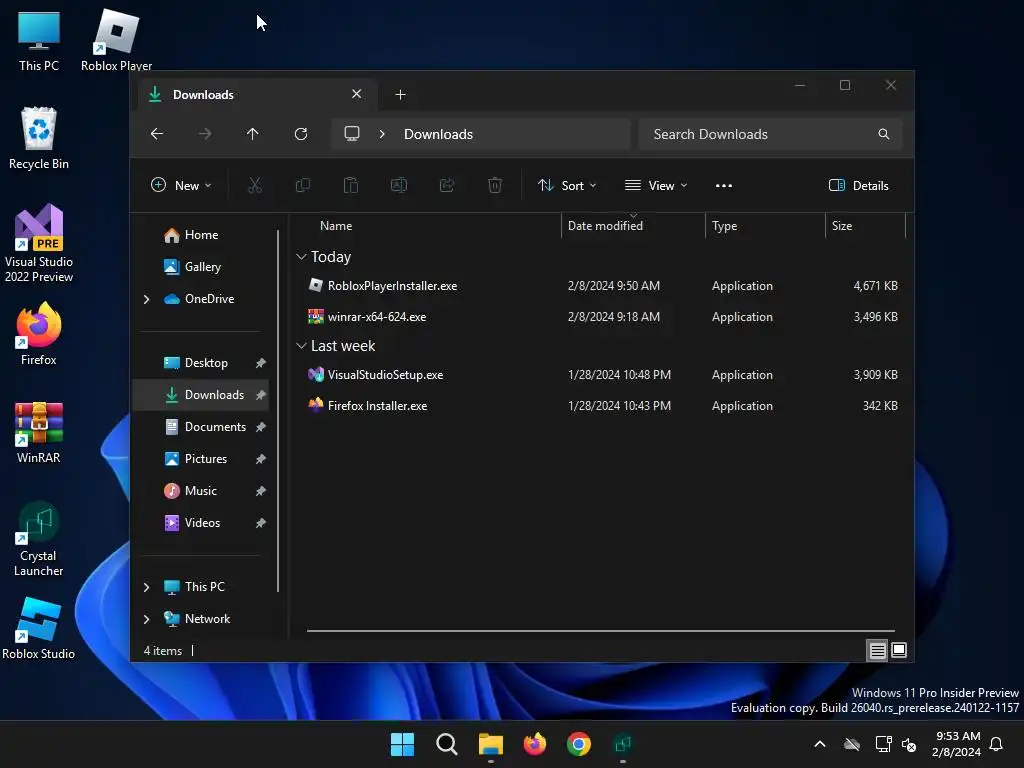Select the Firefox desktop shortcut

coord(39,334)
